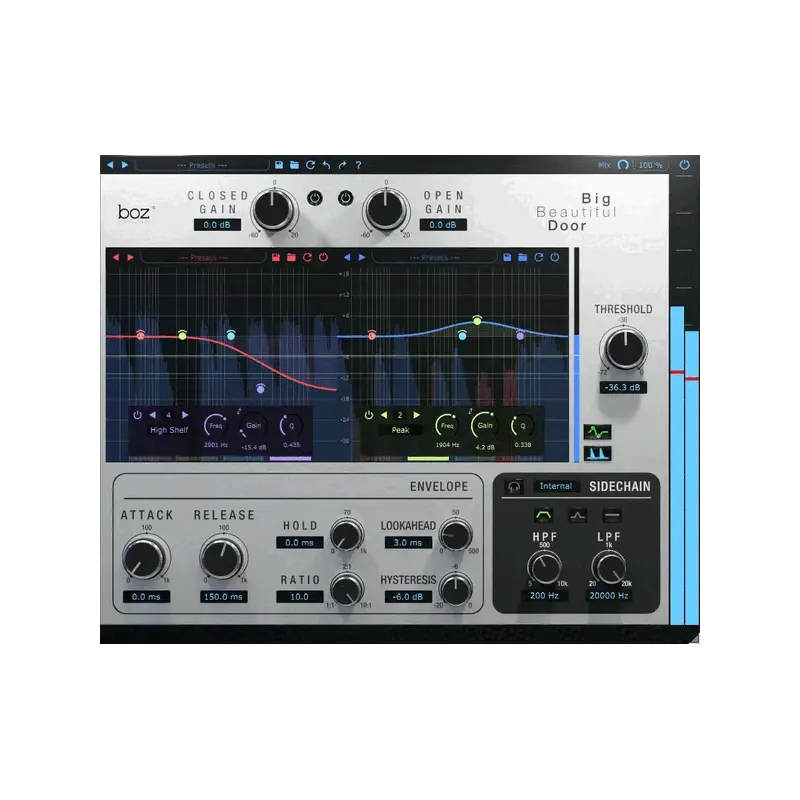Open help via the question mark icon
This screenshot has height=800, width=800.
358,165
